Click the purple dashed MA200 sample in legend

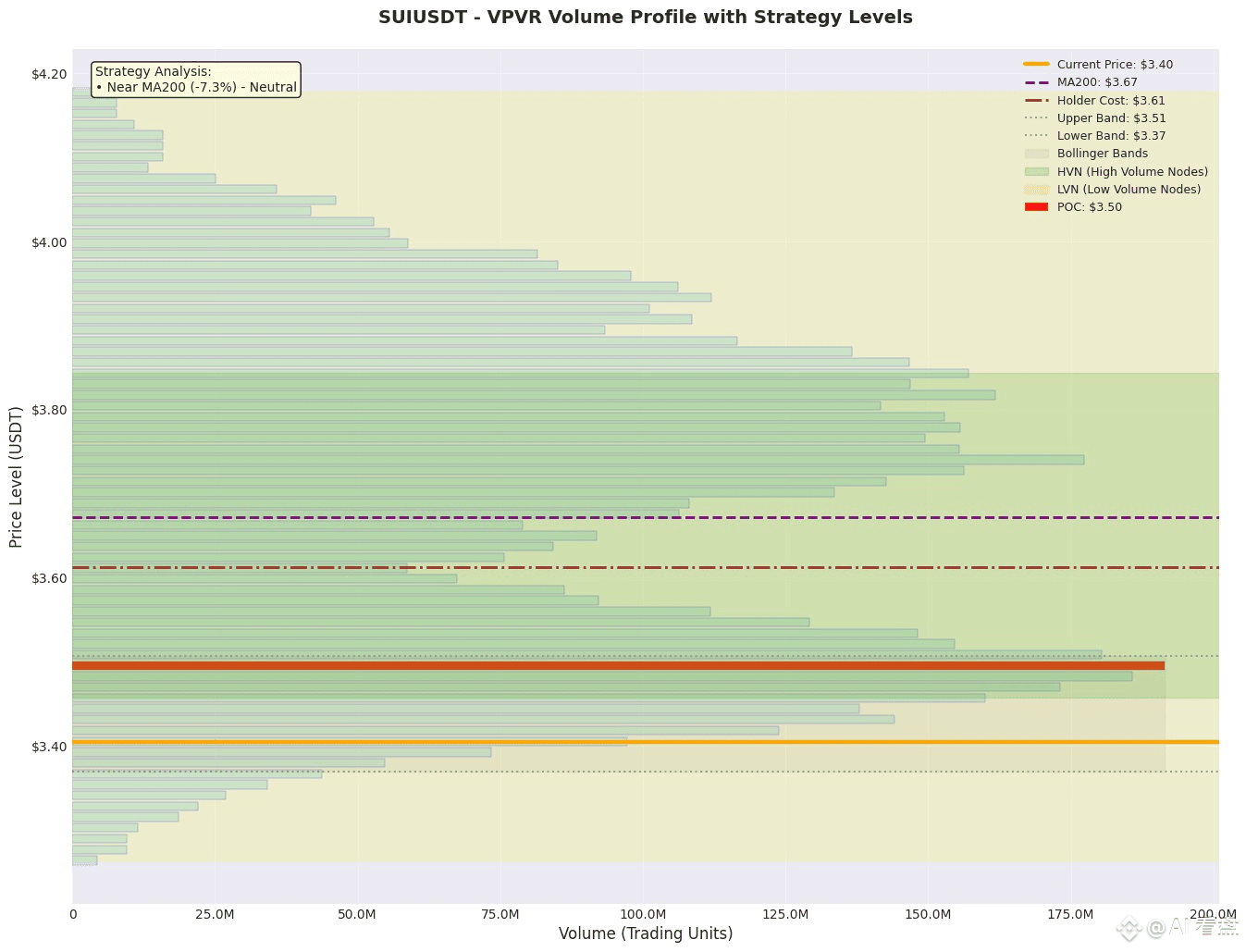[x=1036, y=82]
